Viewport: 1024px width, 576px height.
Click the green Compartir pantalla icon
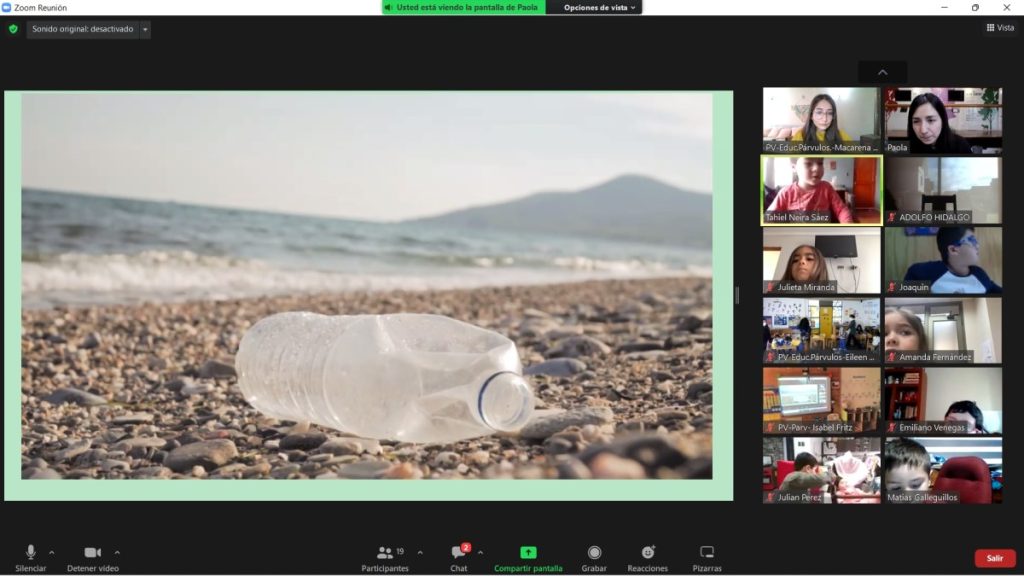(528, 552)
